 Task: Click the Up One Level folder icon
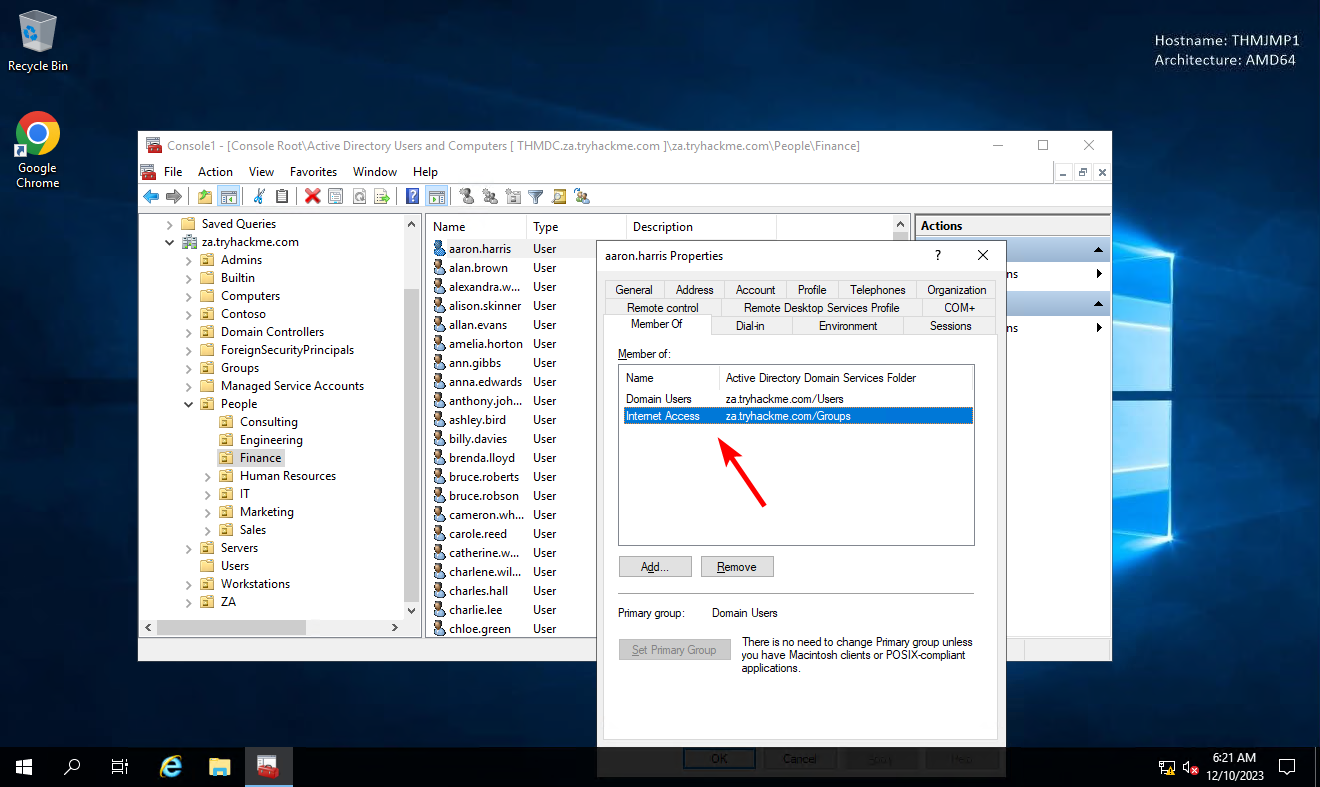[205, 197]
